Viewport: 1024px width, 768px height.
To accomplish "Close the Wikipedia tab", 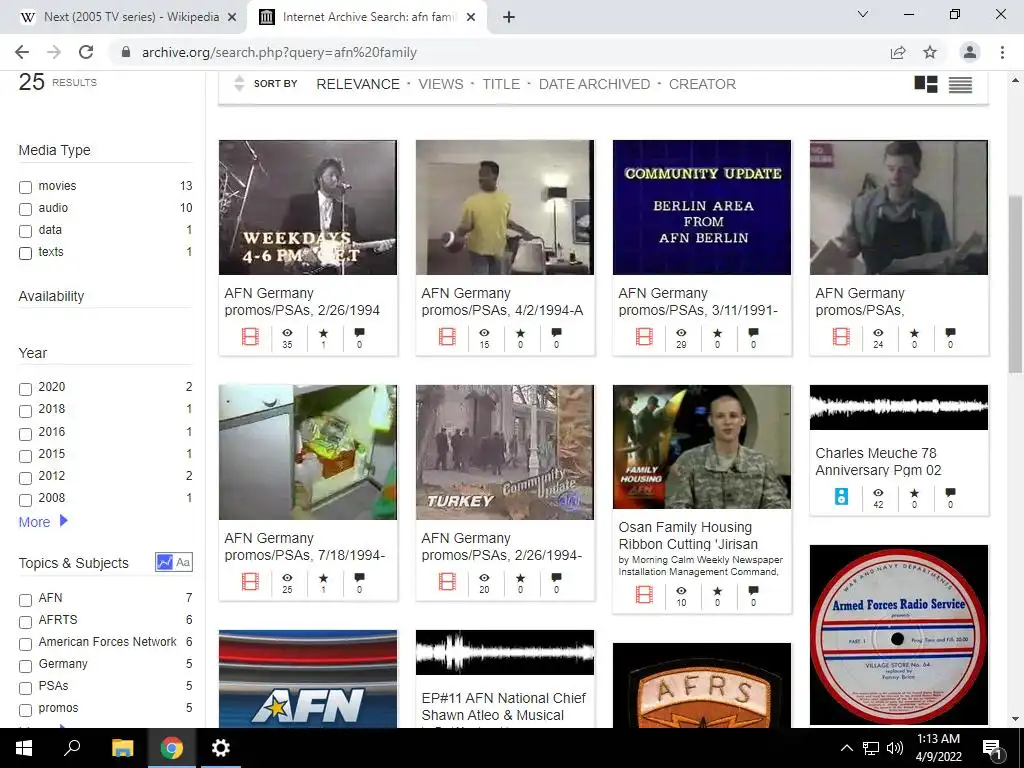I will coord(232,18).
